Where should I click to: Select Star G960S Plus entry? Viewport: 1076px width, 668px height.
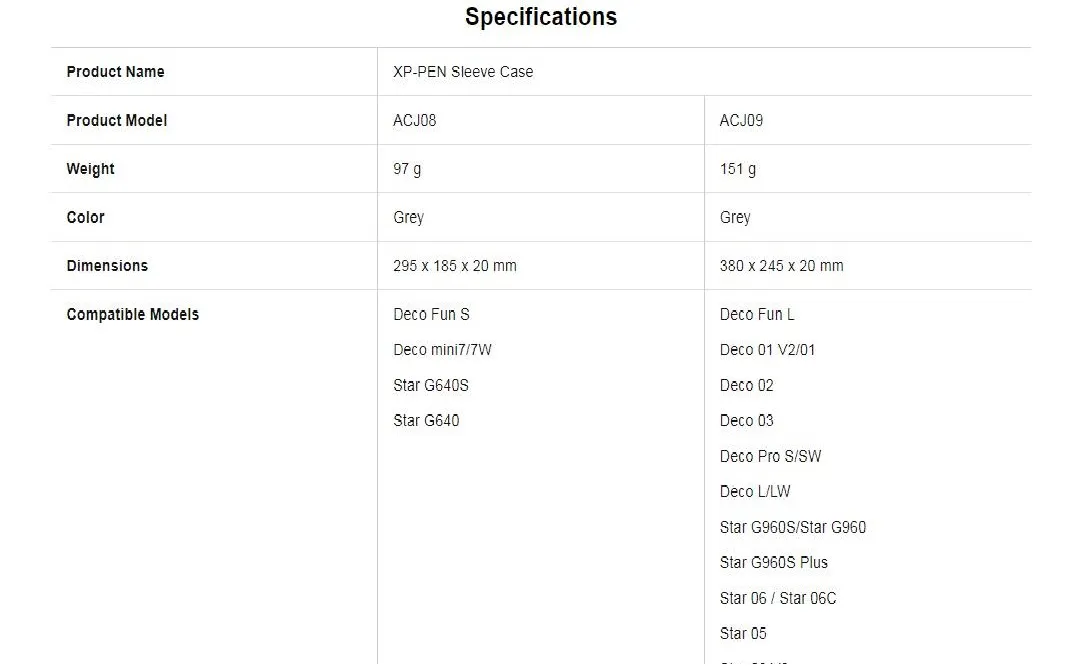773,562
